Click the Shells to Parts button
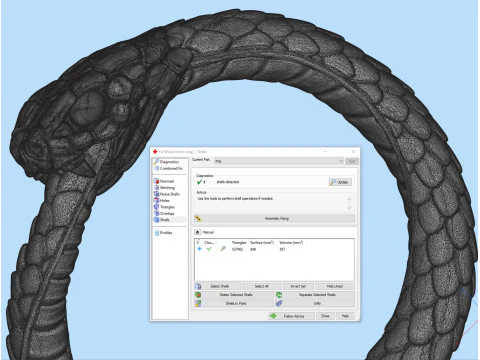 pyautogui.click(x=234, y=303)
